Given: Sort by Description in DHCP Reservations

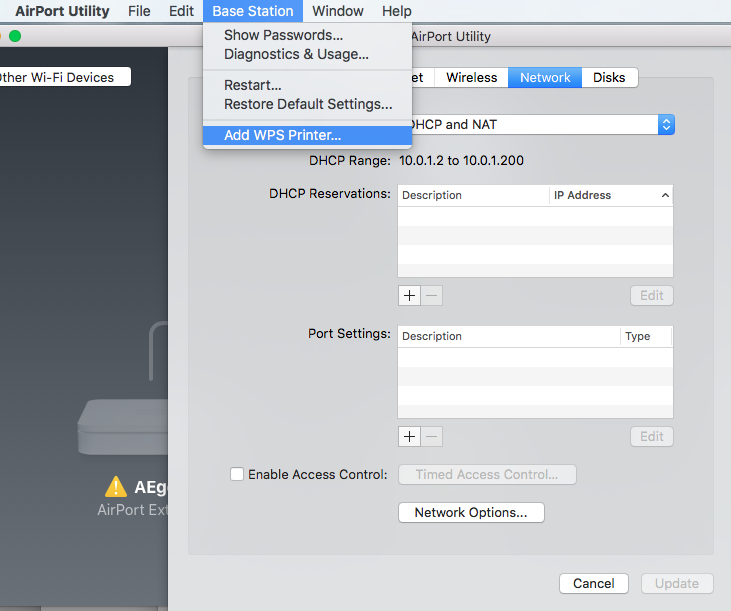Looking at the screenshot, I should click(473, 195).
